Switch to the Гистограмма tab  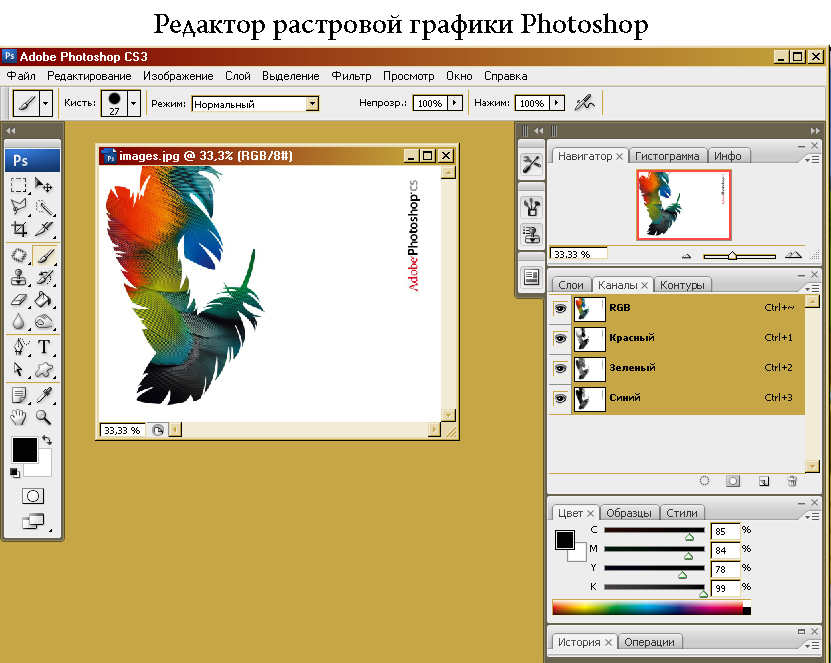pyautogui.click(x=667, y=156)
